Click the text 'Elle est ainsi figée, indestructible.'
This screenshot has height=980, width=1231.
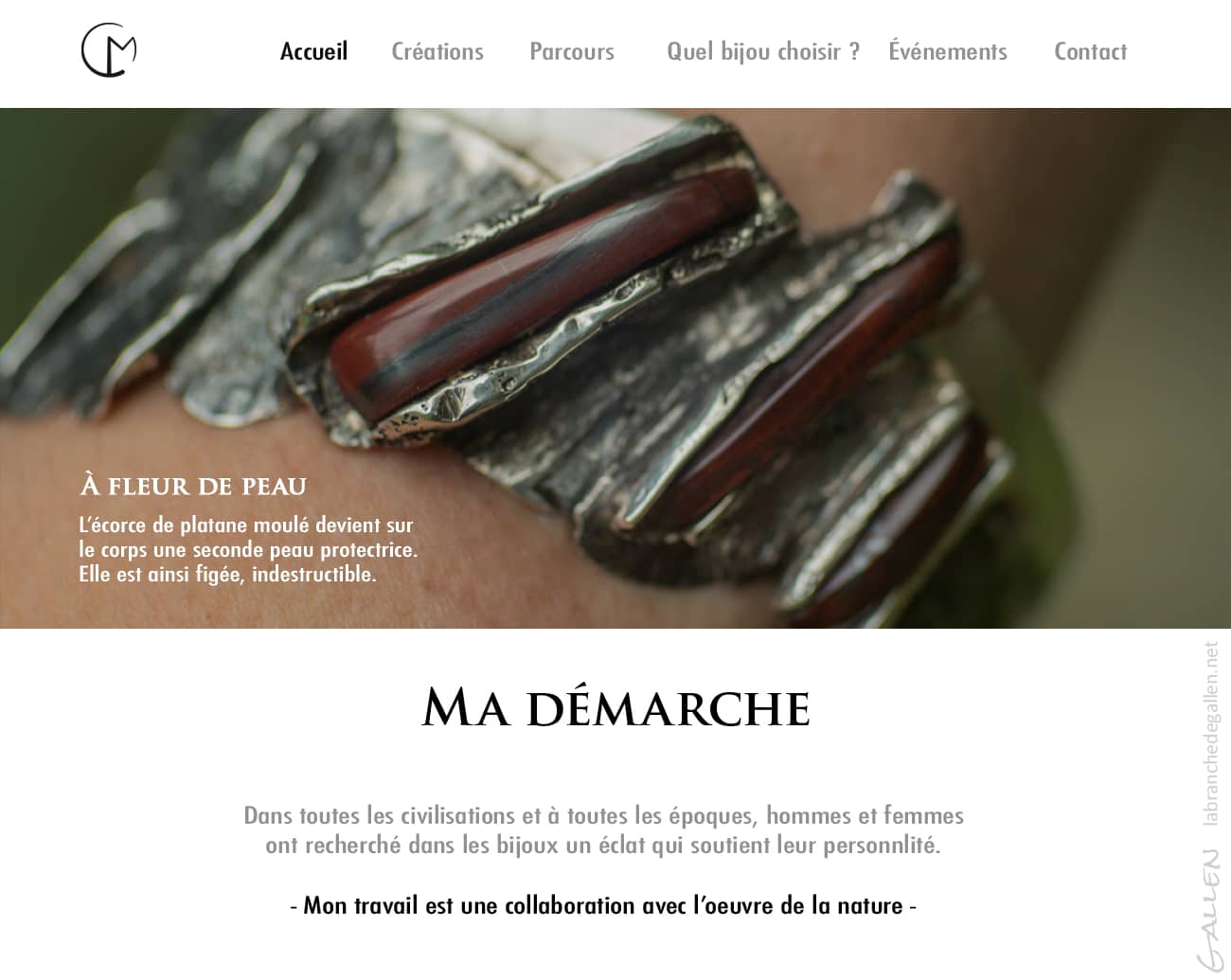click(x=227, y=574)
